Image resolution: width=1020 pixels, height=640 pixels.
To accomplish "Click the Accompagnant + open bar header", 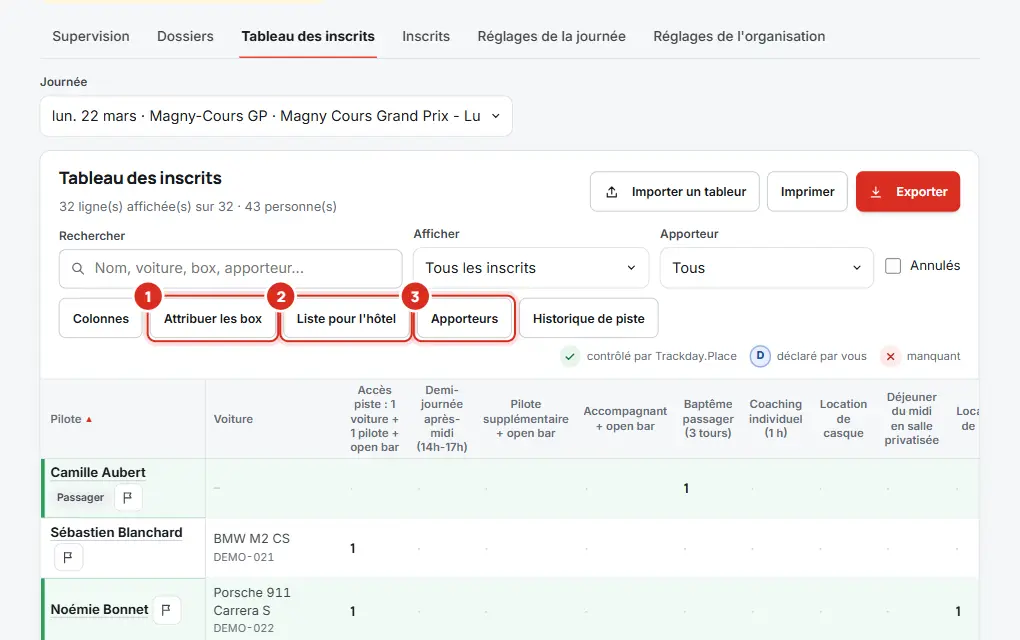I will coord(625,419).
